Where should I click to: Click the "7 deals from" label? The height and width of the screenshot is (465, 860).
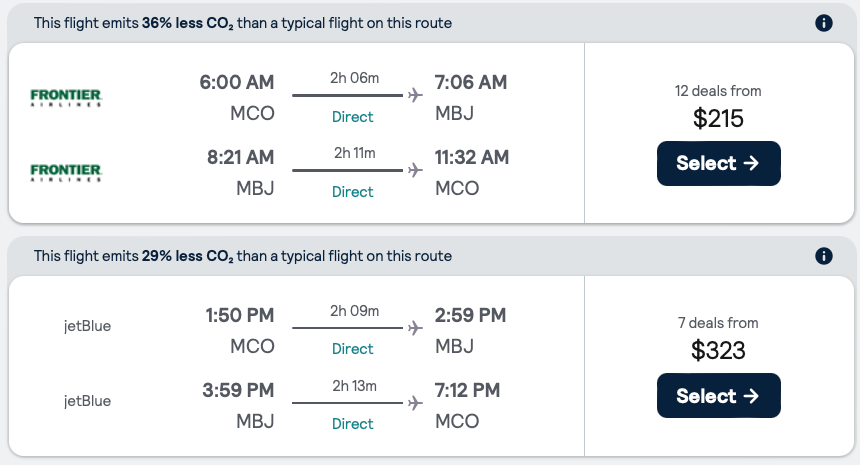(x=718, y=323)
